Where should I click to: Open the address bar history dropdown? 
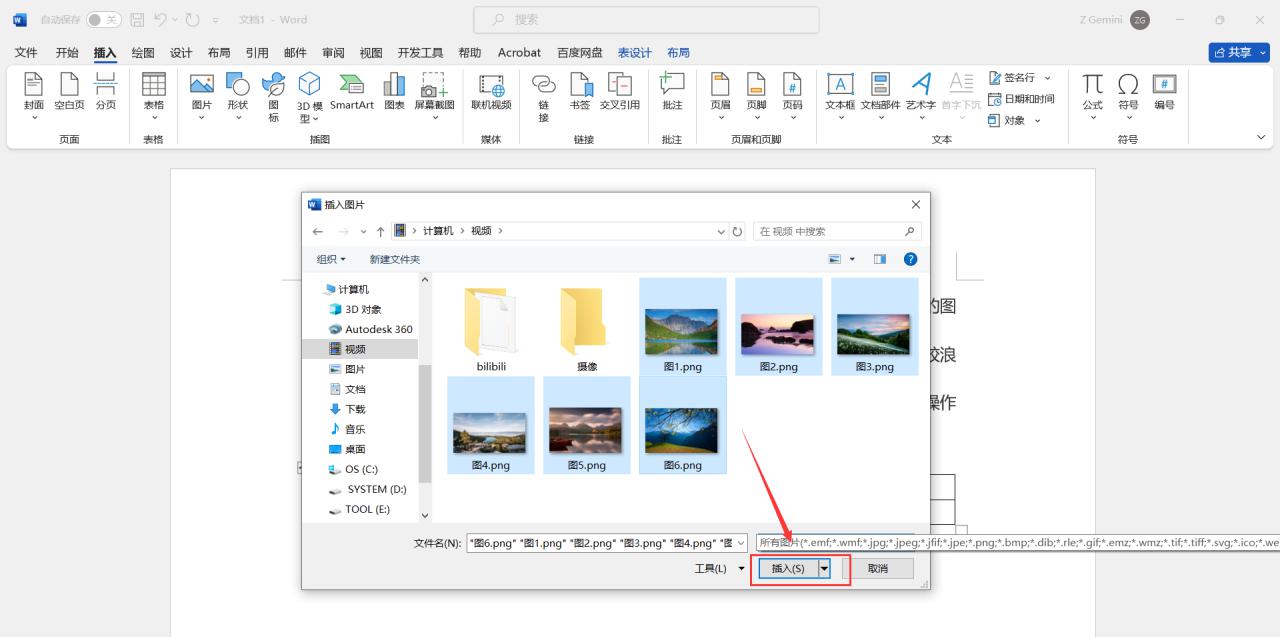(722, 231)
